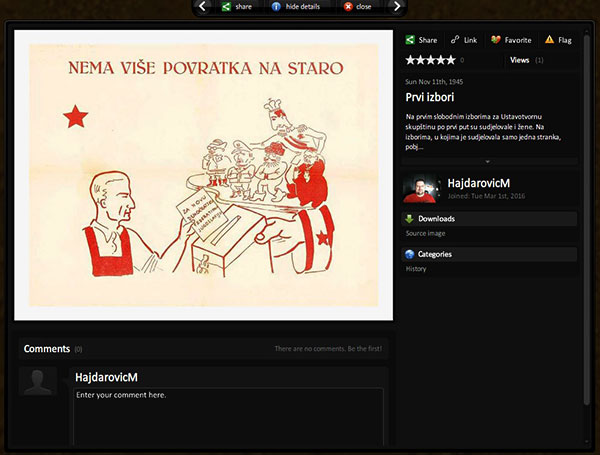Screen dimensions: 600x455
Task: Rate the item one star
Action: pos(410,61)
